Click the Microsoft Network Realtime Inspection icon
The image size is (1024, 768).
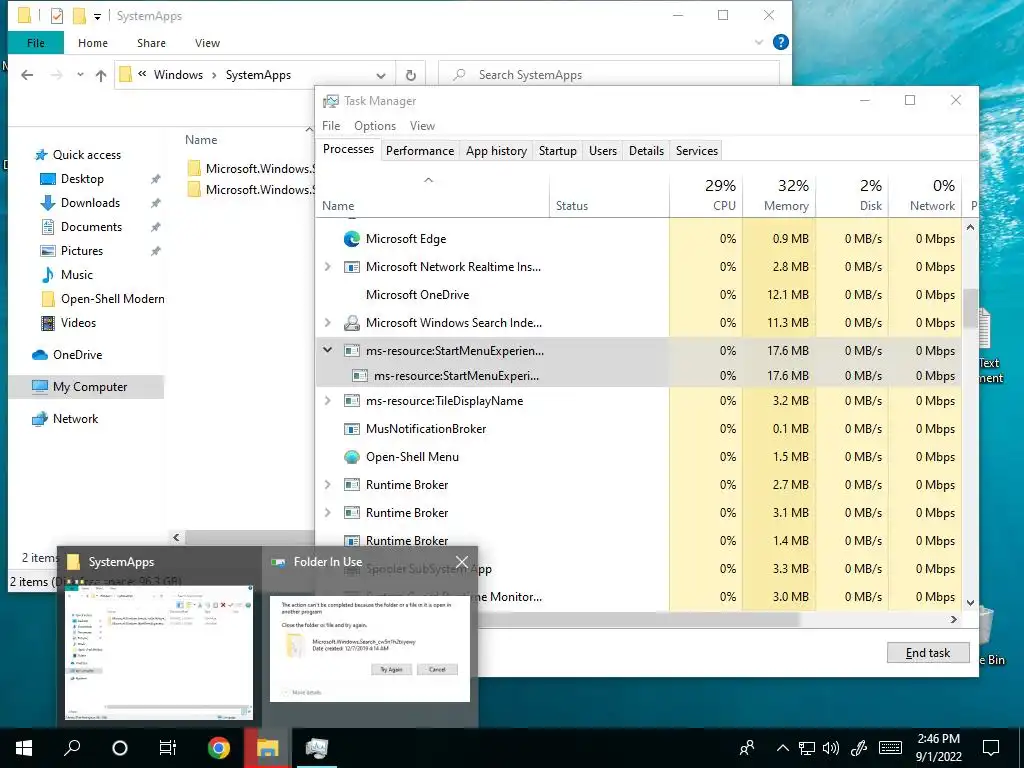click(352, 267)
